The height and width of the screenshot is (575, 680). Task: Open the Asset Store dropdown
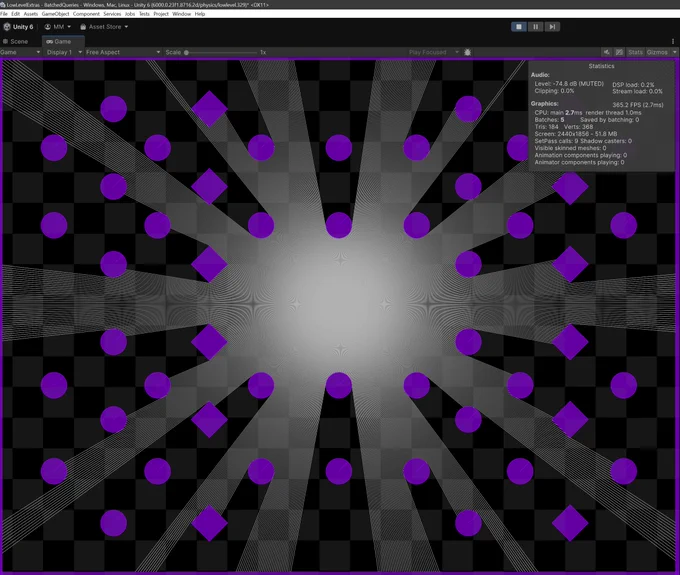[x=105, y=27]
